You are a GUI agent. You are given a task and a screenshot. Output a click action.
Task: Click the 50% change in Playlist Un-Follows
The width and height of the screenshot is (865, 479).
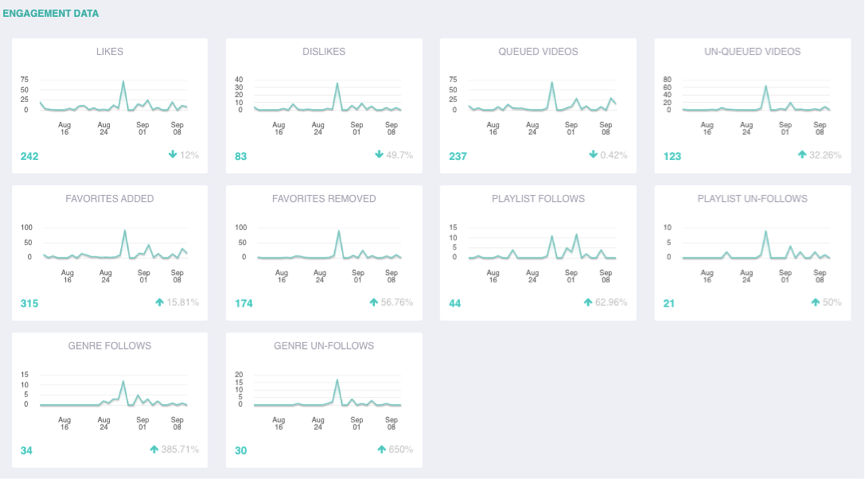(832, 302)
